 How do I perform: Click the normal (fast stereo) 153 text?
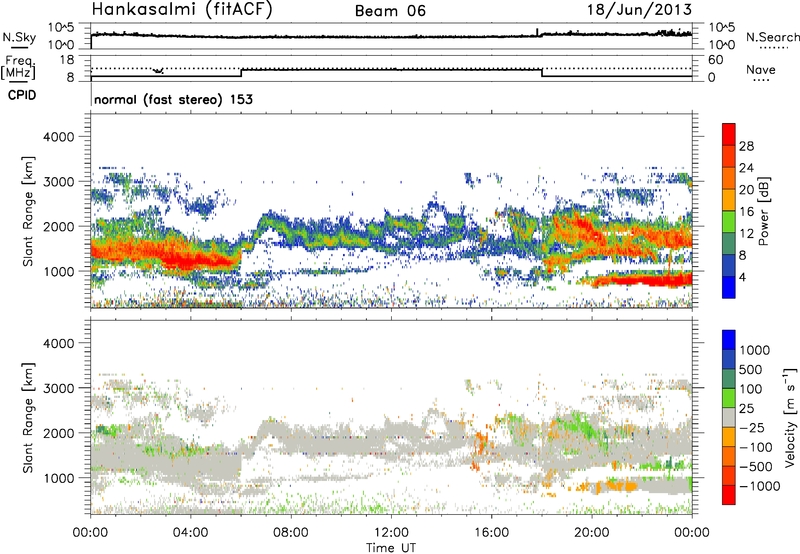(x=173, y=99)
